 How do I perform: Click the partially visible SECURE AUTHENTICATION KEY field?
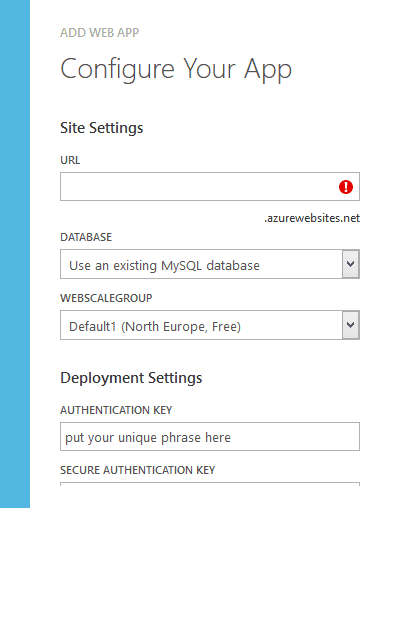tap(210, 484)
